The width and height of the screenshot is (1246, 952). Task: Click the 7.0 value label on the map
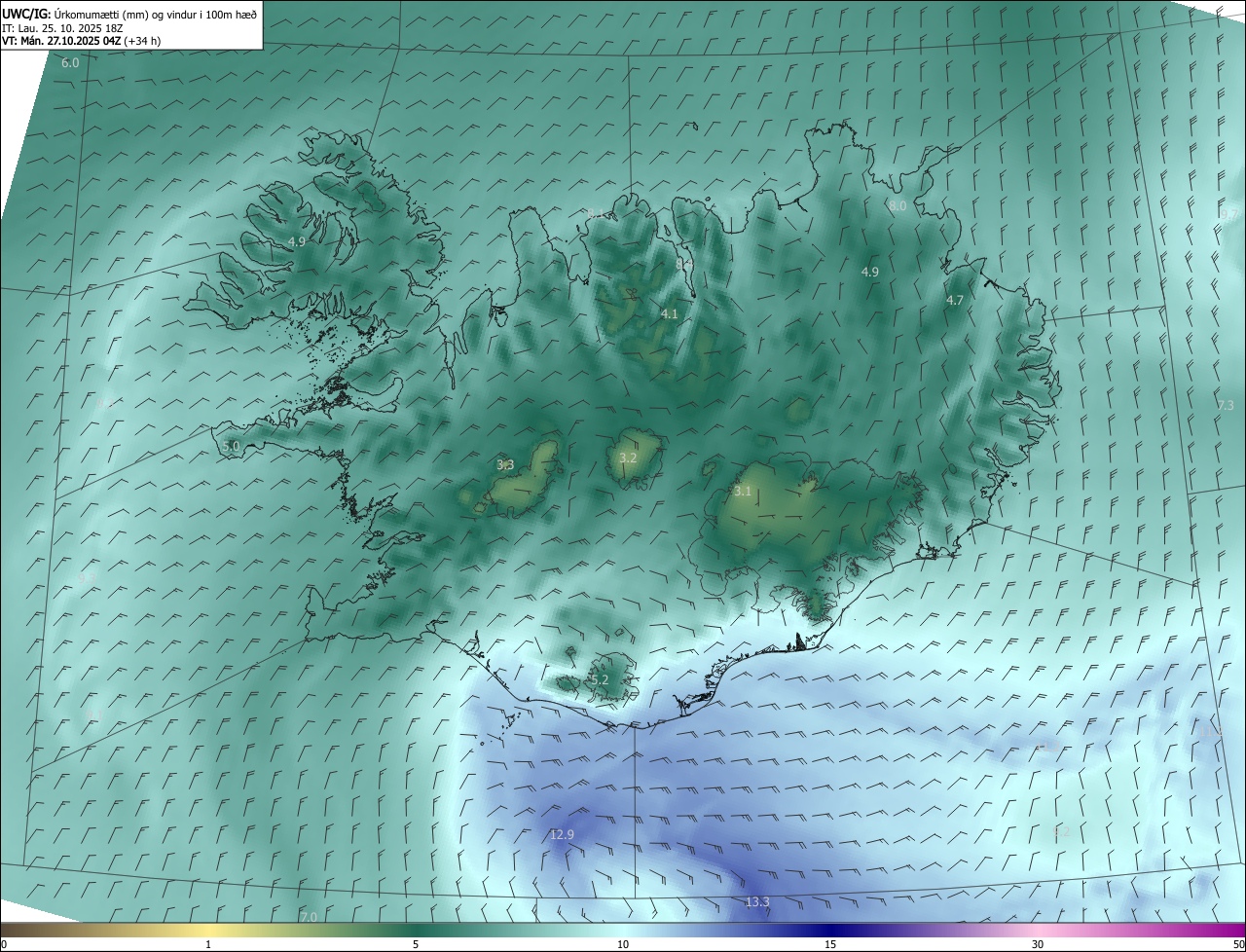click(309, 917)
